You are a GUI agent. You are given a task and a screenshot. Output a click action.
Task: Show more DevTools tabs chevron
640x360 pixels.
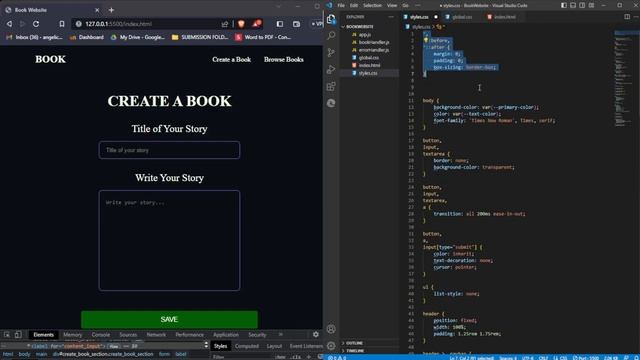pos(281,335)
